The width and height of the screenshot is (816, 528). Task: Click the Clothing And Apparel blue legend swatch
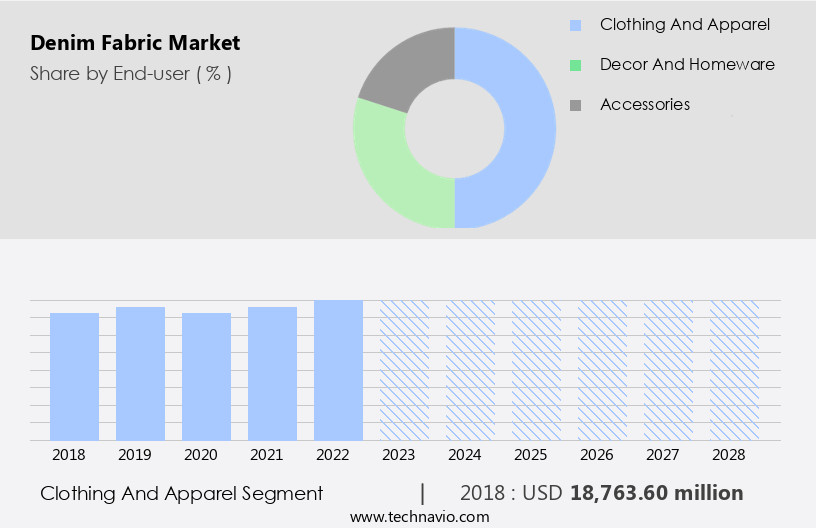pyautogui.click(x=575, y=25)
